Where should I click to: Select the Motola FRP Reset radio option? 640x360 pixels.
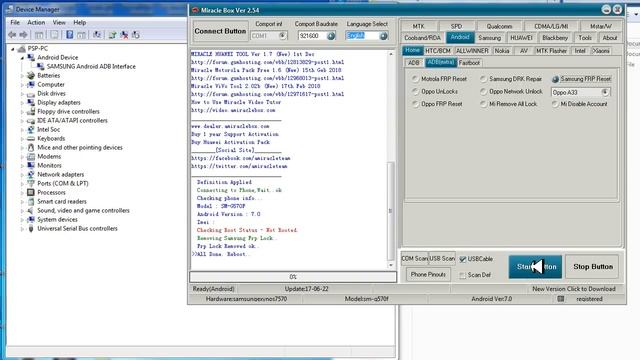click(x=415, y=79)
